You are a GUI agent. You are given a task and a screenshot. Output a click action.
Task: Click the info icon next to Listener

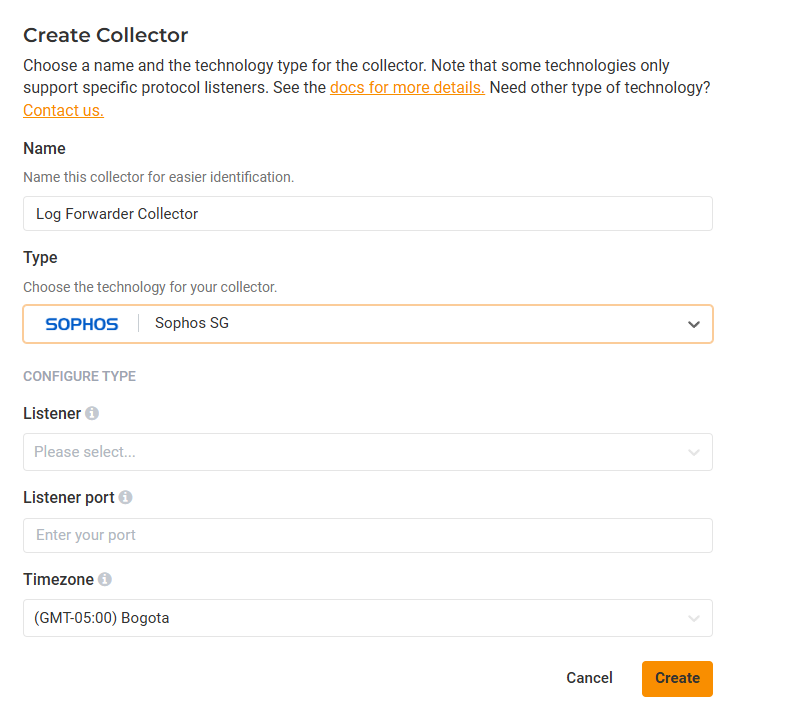pos(92,413)
